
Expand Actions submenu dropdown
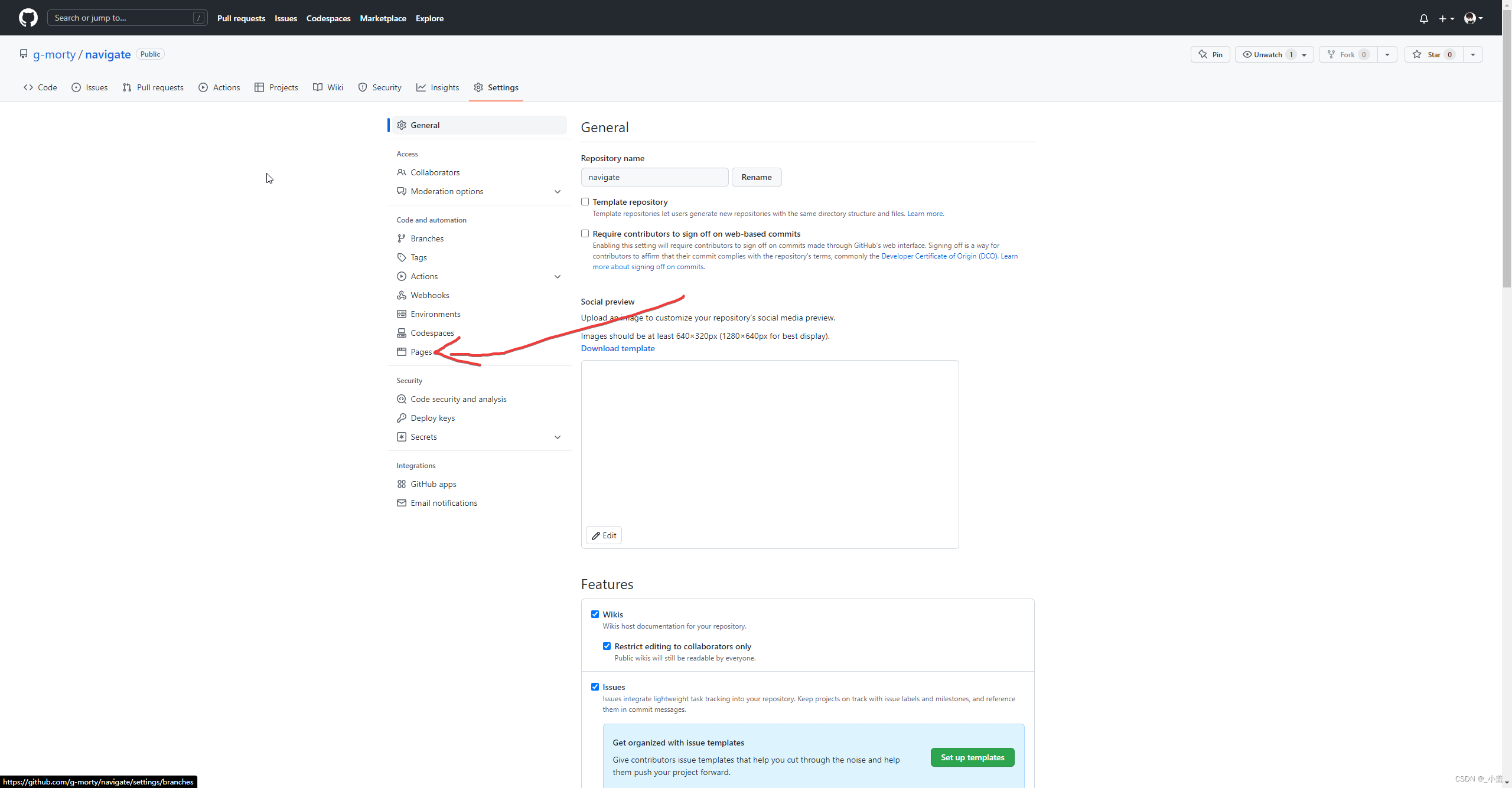click(557, 276)
